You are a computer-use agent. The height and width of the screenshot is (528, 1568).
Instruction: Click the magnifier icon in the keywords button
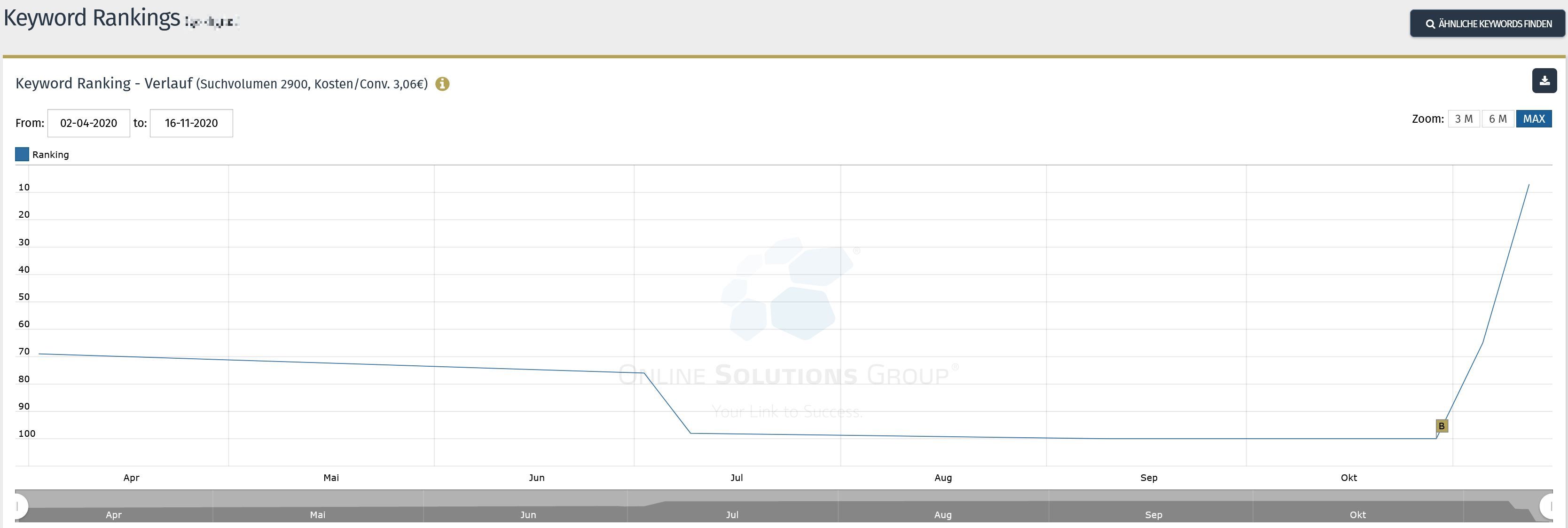tap(1430, 24)
